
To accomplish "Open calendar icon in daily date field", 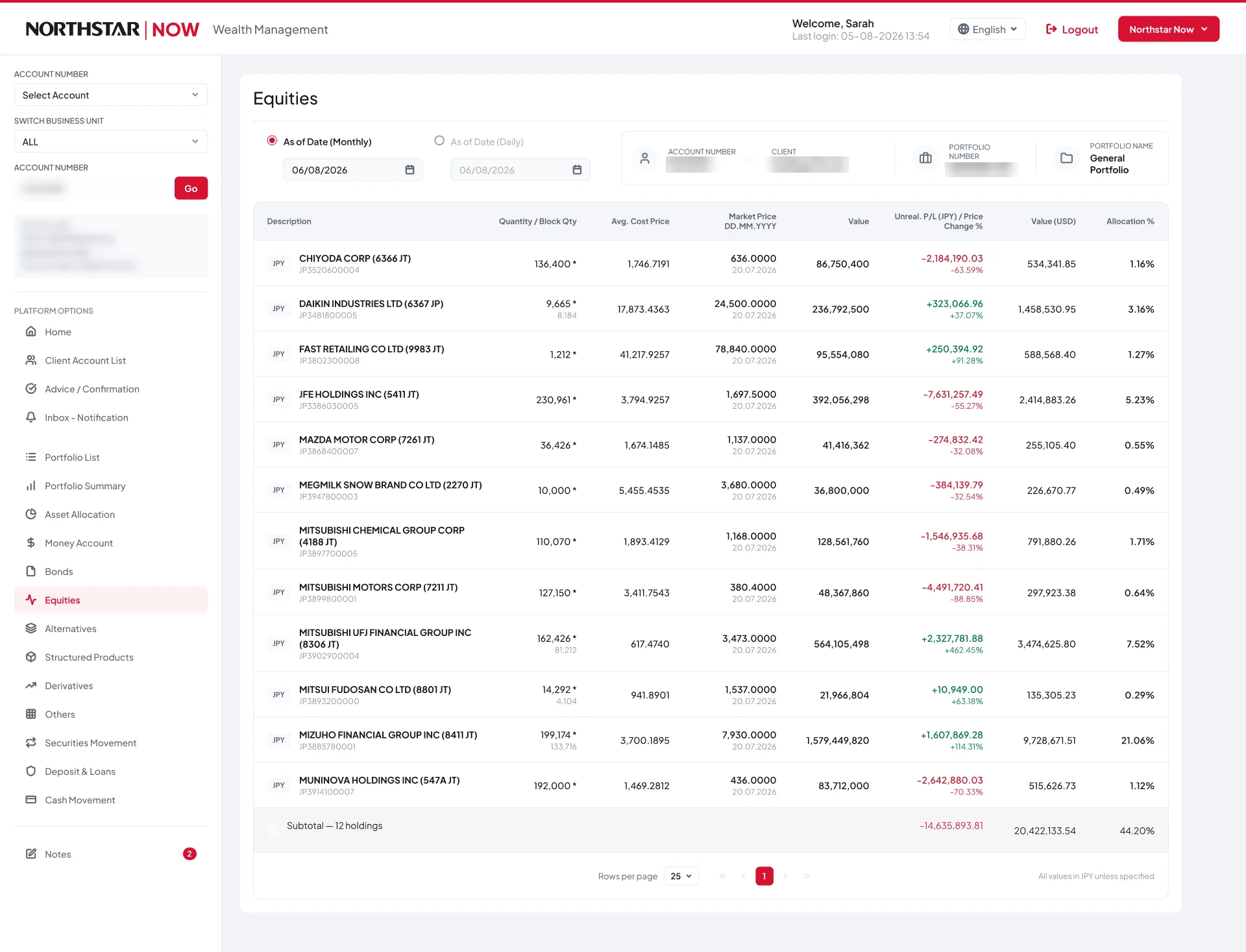I will click(x=577, y=170).
